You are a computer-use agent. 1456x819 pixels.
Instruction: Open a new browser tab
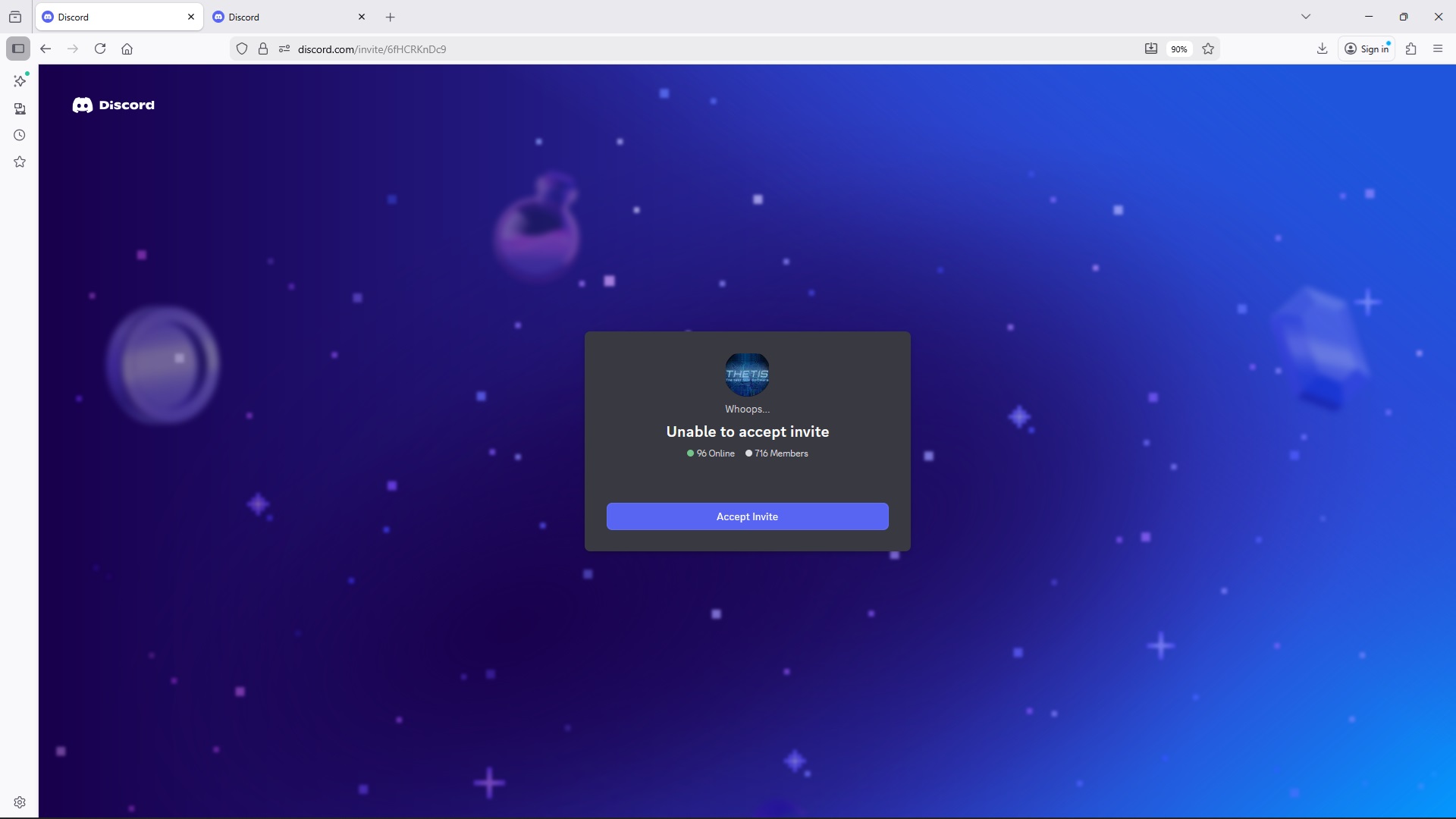click(390, 17)
